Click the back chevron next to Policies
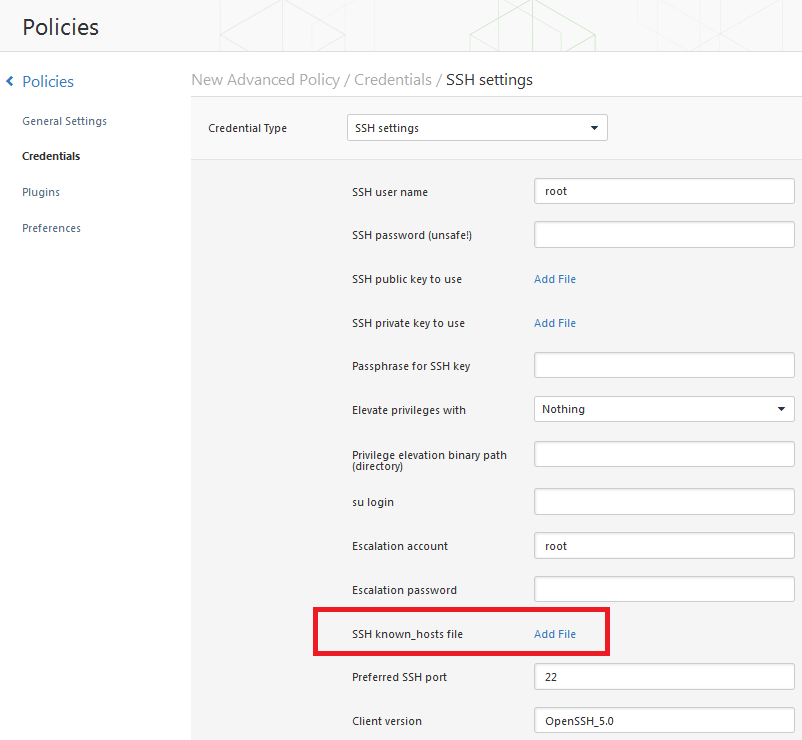802x740 pixels. point(10,81)
